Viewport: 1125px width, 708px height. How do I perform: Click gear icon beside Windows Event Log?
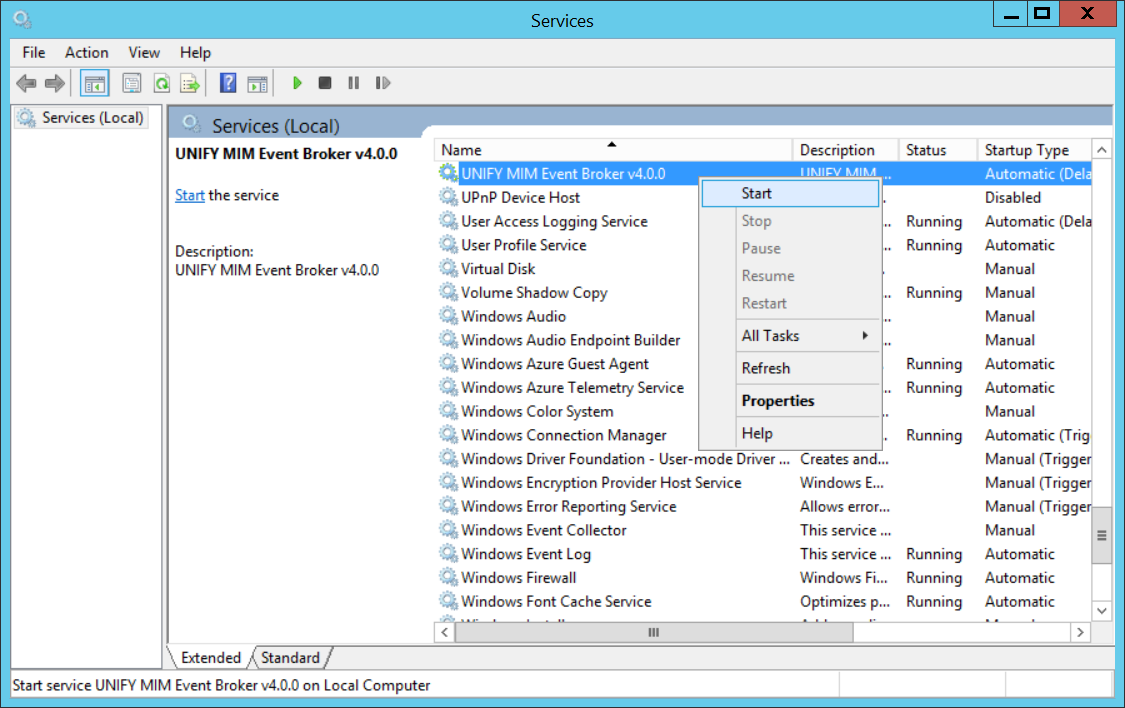tap(448, 553)
